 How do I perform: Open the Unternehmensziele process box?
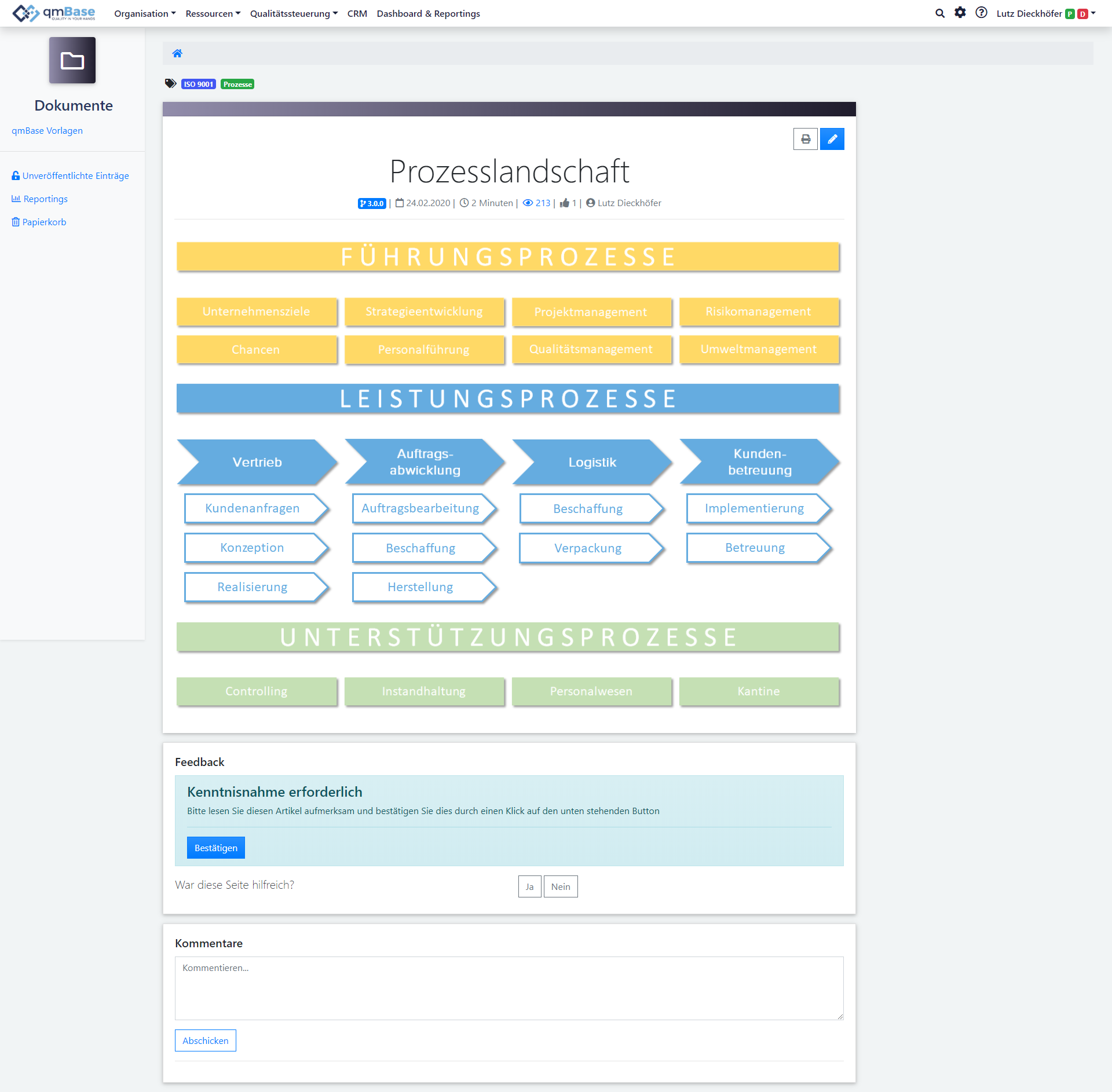coord(257,312)
